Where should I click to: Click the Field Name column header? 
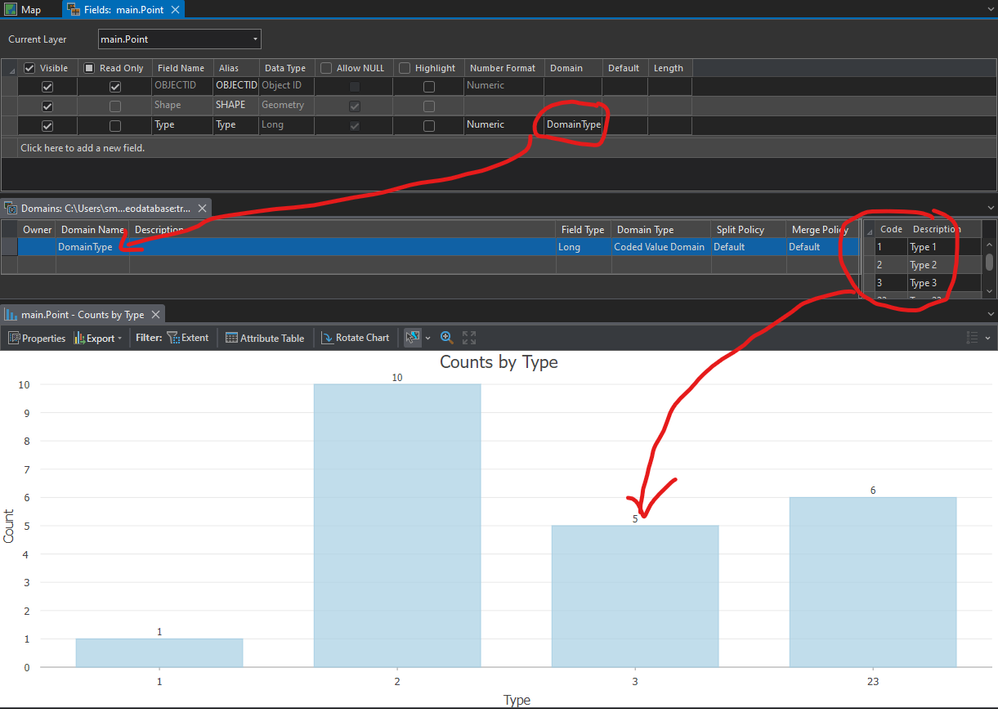point(181,68)
